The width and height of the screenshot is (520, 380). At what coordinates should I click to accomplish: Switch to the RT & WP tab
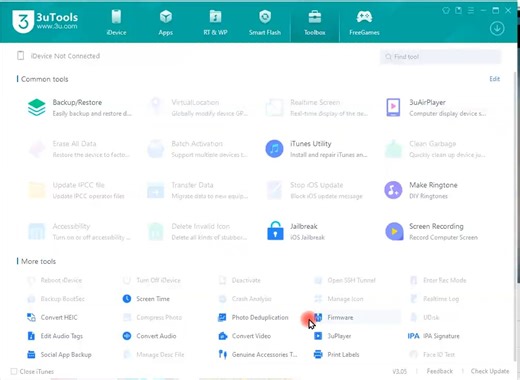click(215, 23)
